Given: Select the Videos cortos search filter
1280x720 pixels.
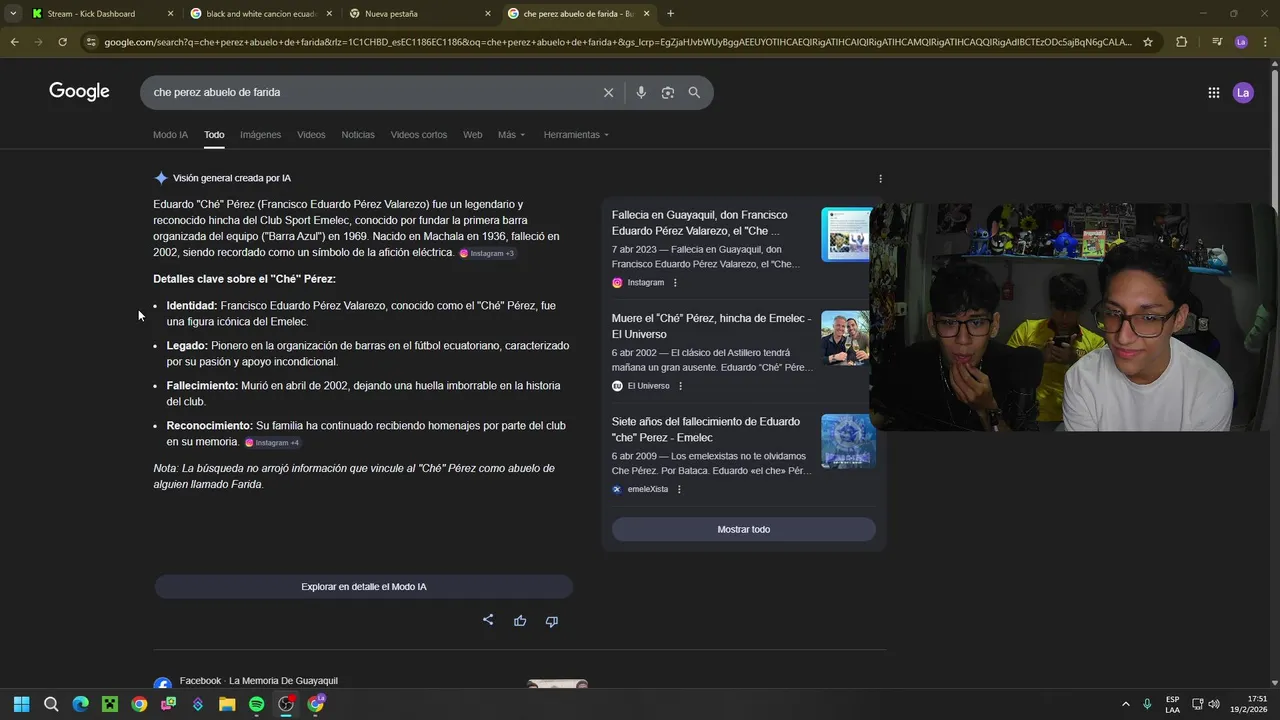Looking at the screenshot, I should click(419, 135).
